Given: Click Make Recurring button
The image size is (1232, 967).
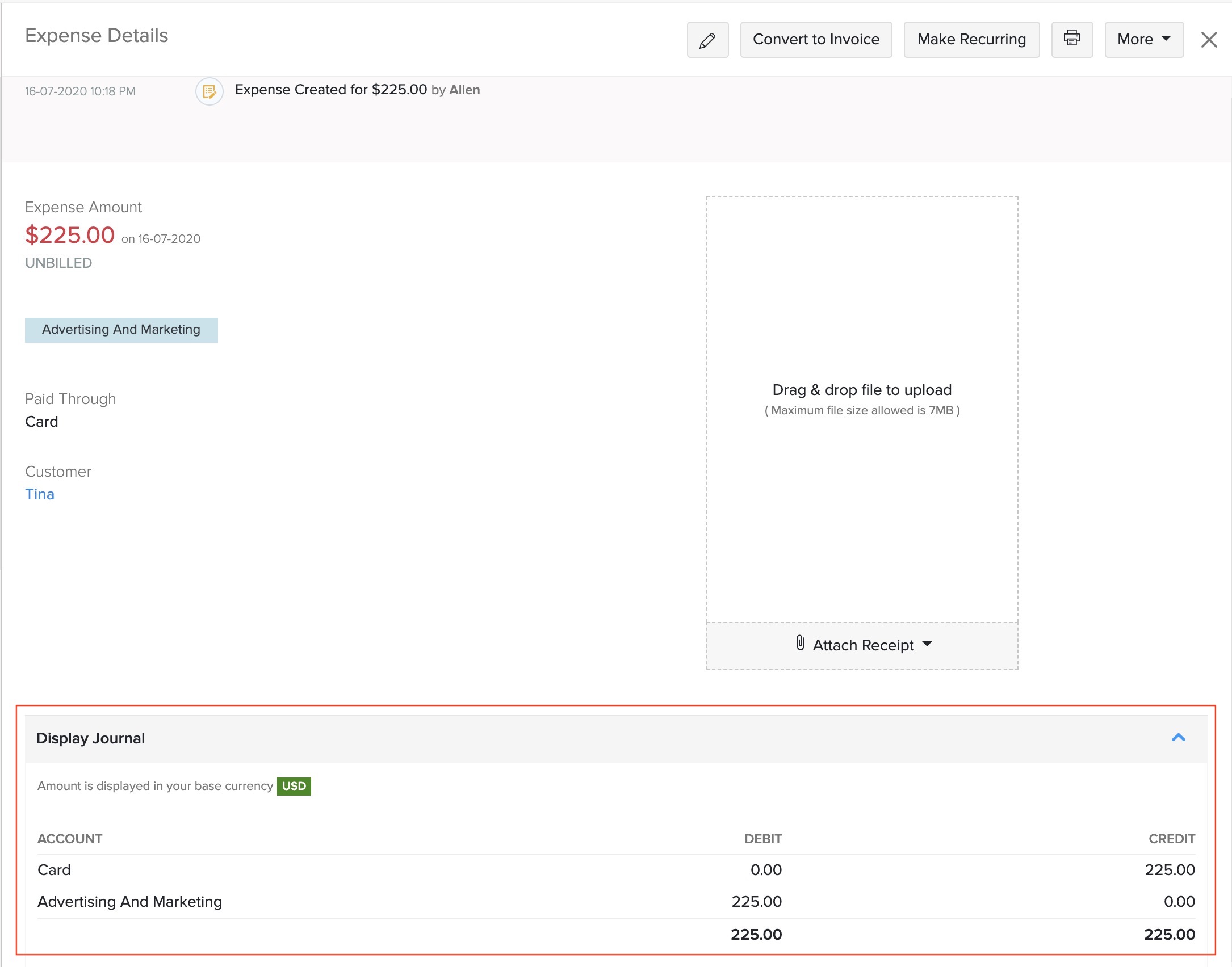Looking at the screenshot, I should tap(971, 40).
